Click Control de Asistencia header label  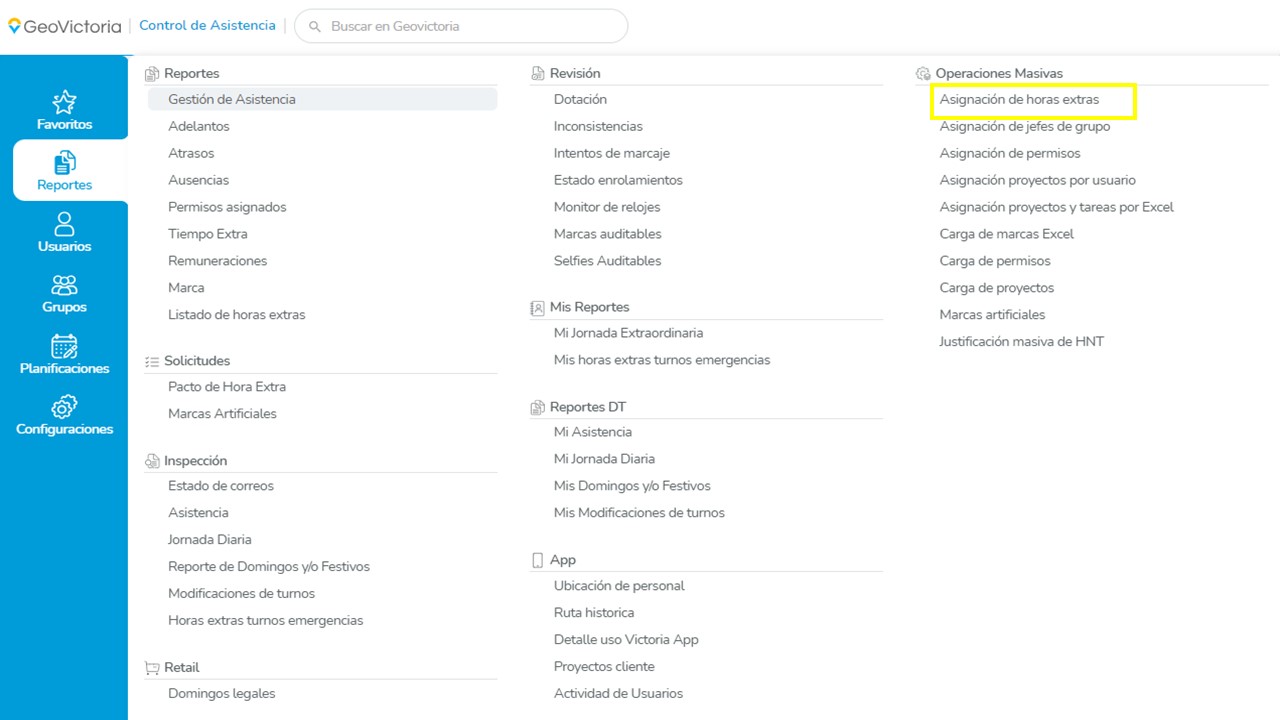coord(207,26)
